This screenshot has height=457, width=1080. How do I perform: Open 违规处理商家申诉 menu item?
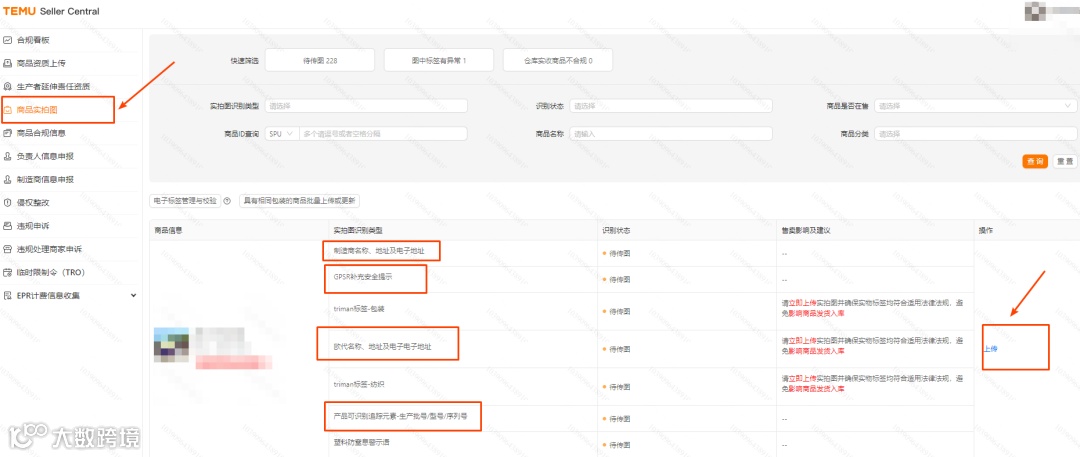[x=49, y=249]
